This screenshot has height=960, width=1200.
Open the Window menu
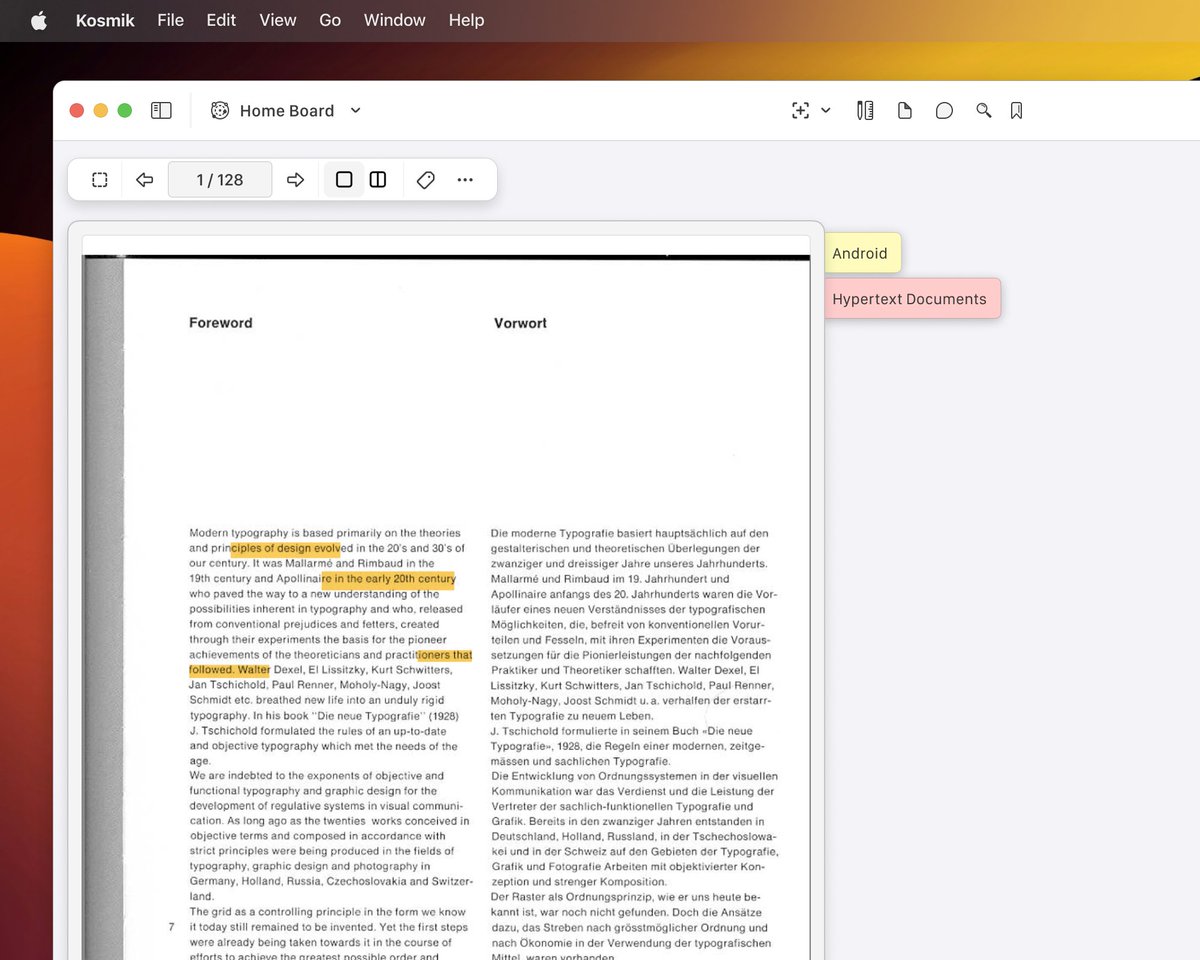tap(394, 20)
